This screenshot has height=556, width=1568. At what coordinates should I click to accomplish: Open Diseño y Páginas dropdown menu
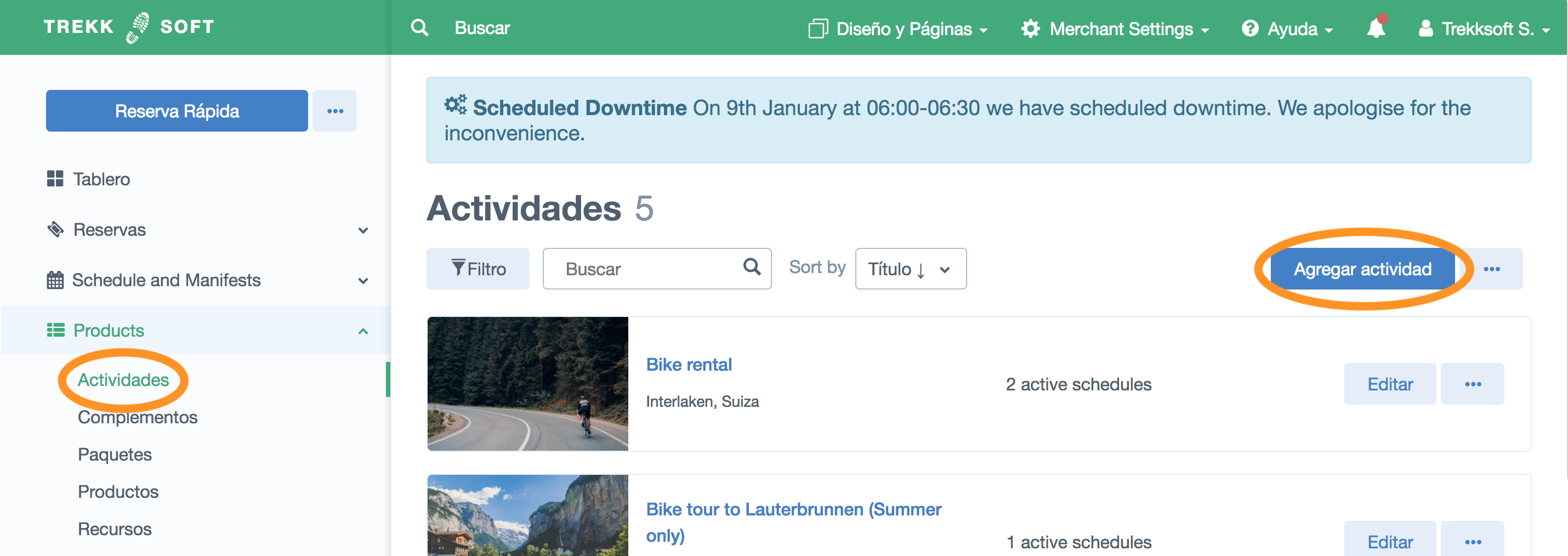point(898,29)
